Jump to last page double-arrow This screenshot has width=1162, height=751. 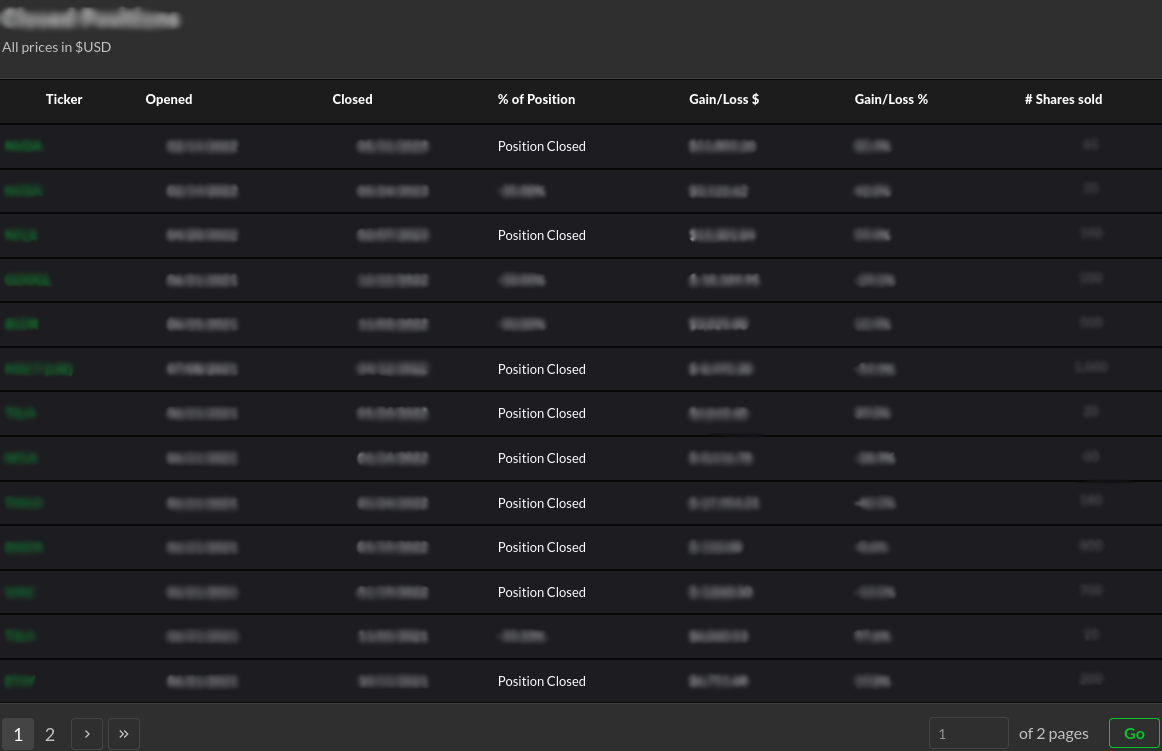tap(124, 734)
